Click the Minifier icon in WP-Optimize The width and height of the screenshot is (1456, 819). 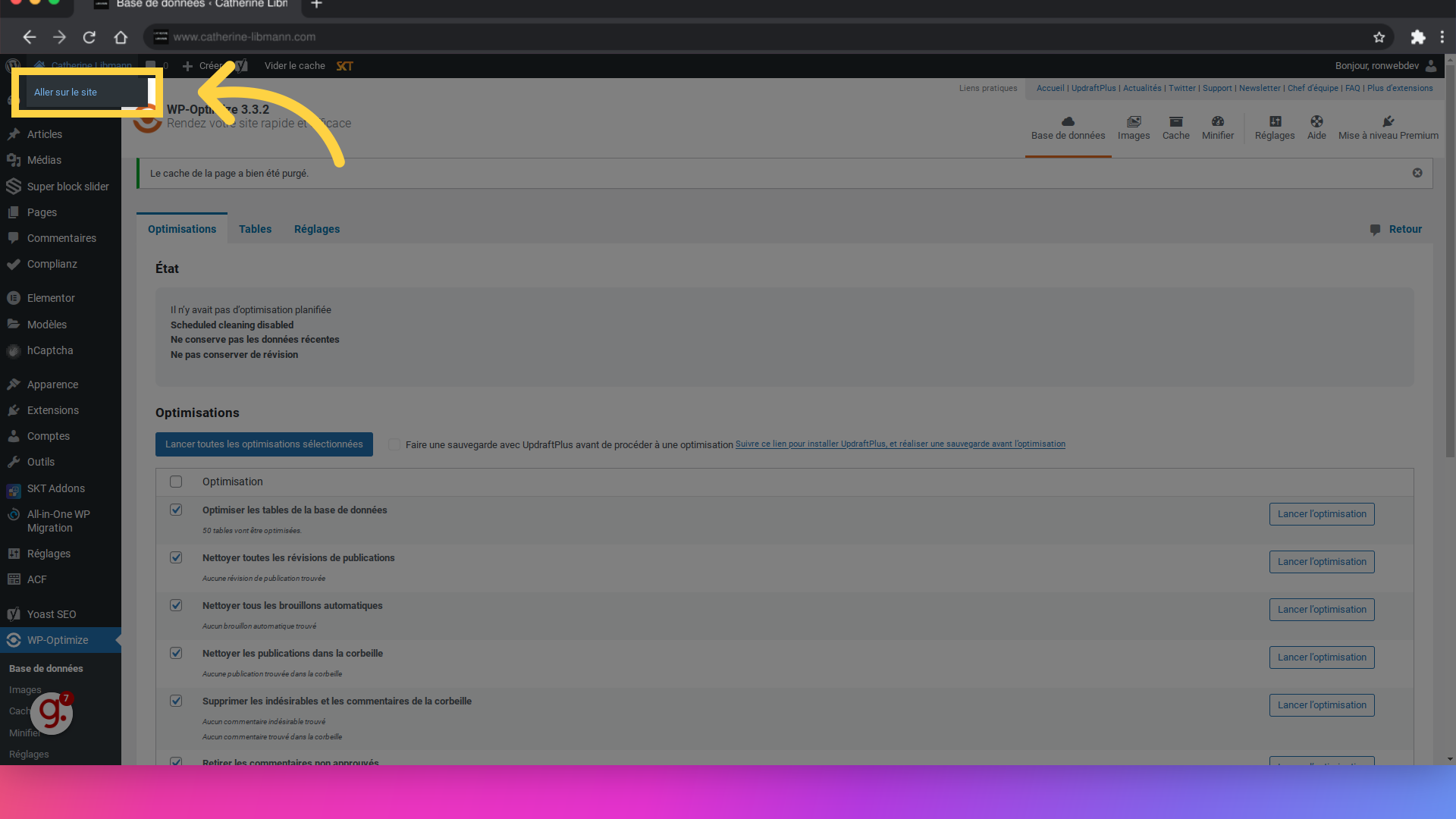(1217, 121)
